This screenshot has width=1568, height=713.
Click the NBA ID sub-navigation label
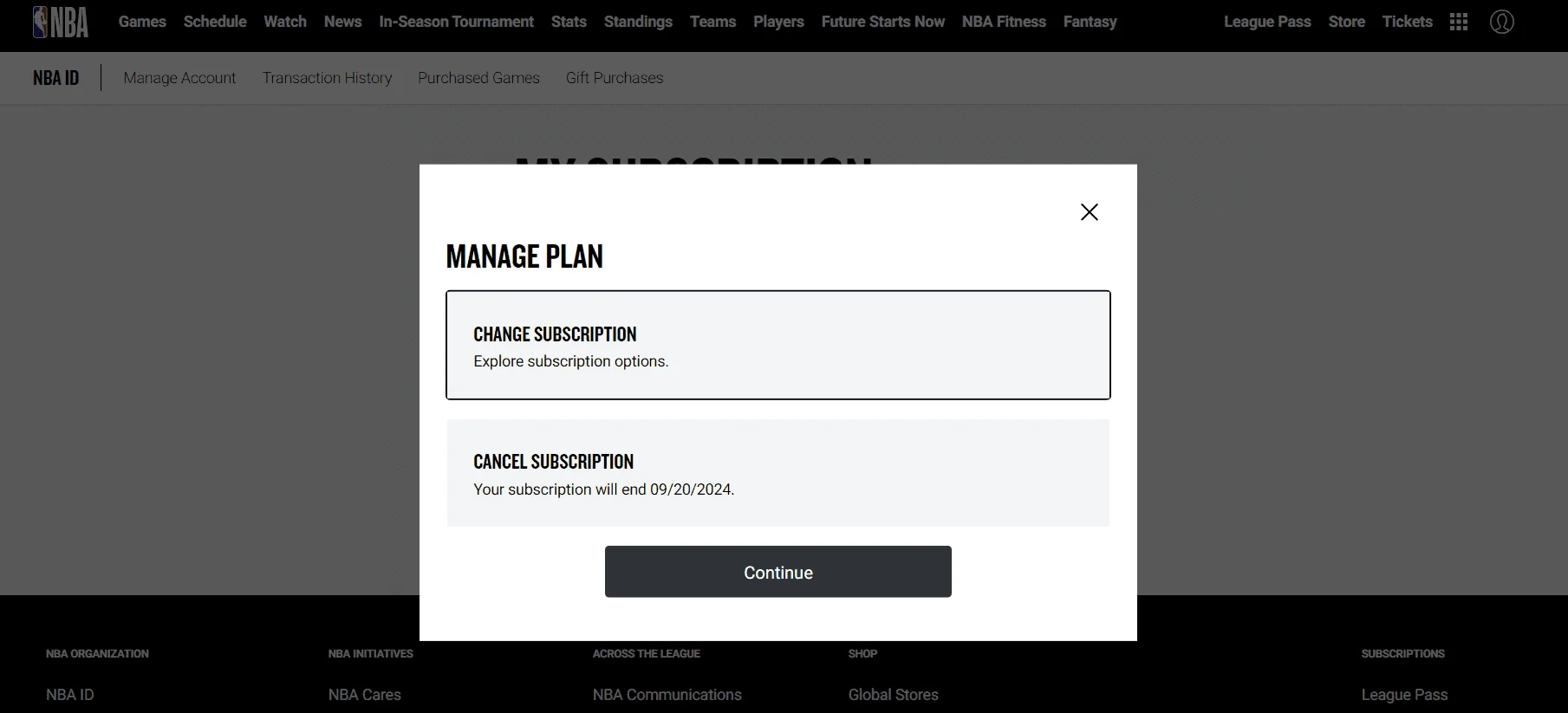(x=56, y=78)
